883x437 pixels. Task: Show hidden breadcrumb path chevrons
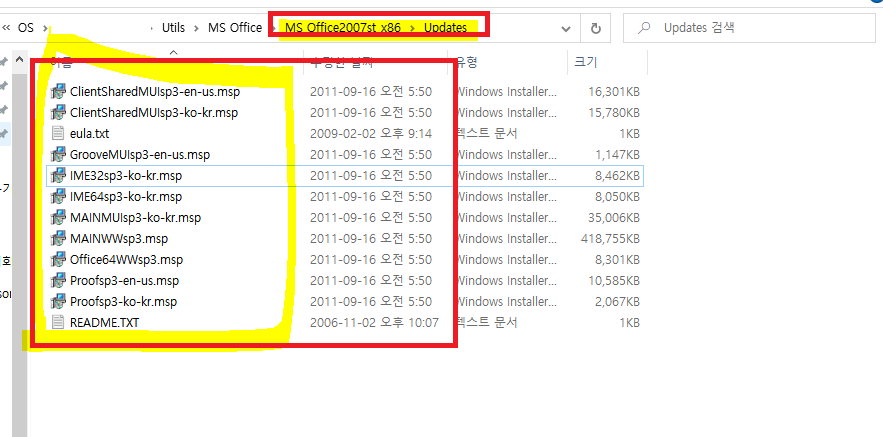(7, 28)
